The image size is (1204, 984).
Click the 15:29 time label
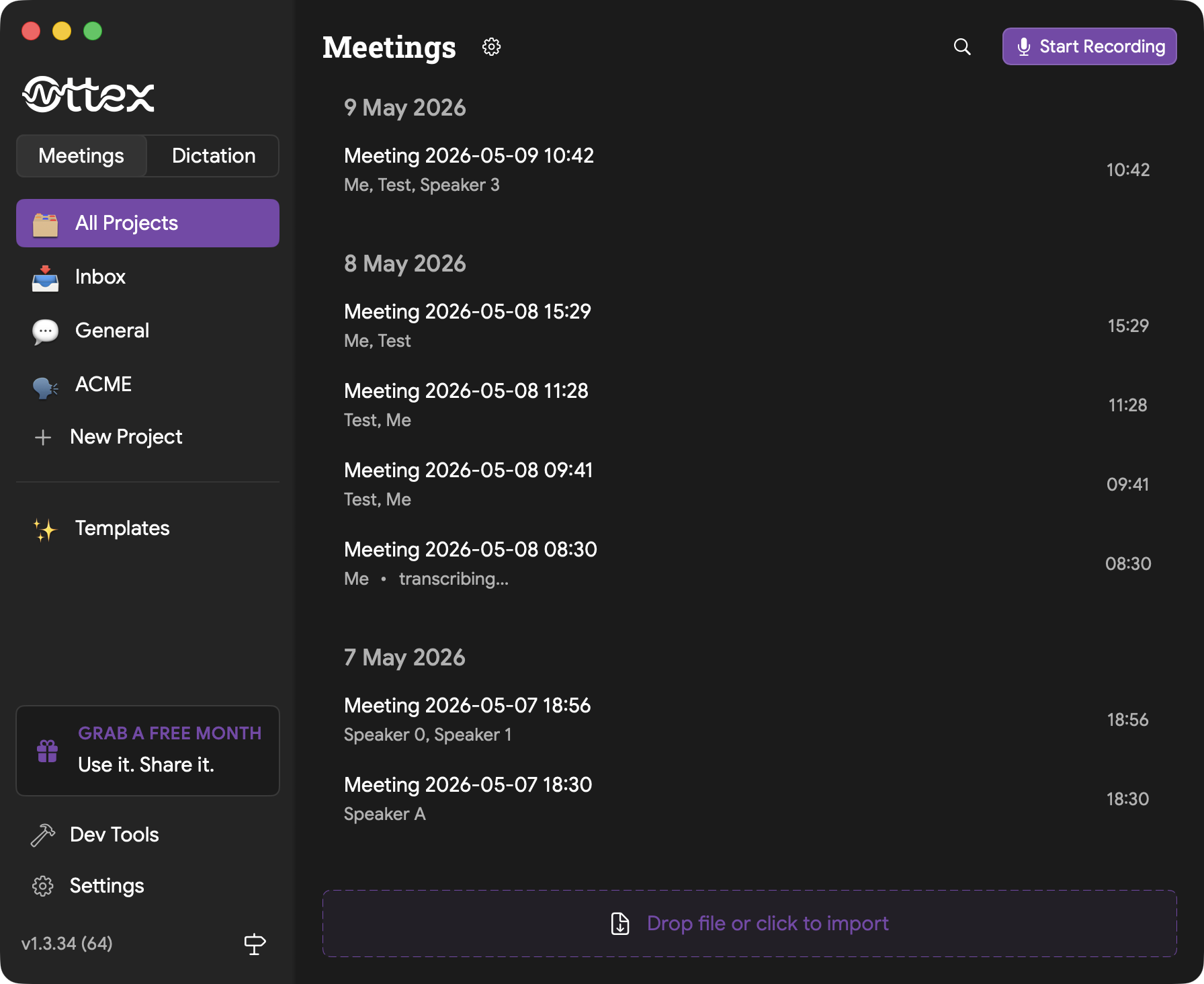pos(1128,325)
